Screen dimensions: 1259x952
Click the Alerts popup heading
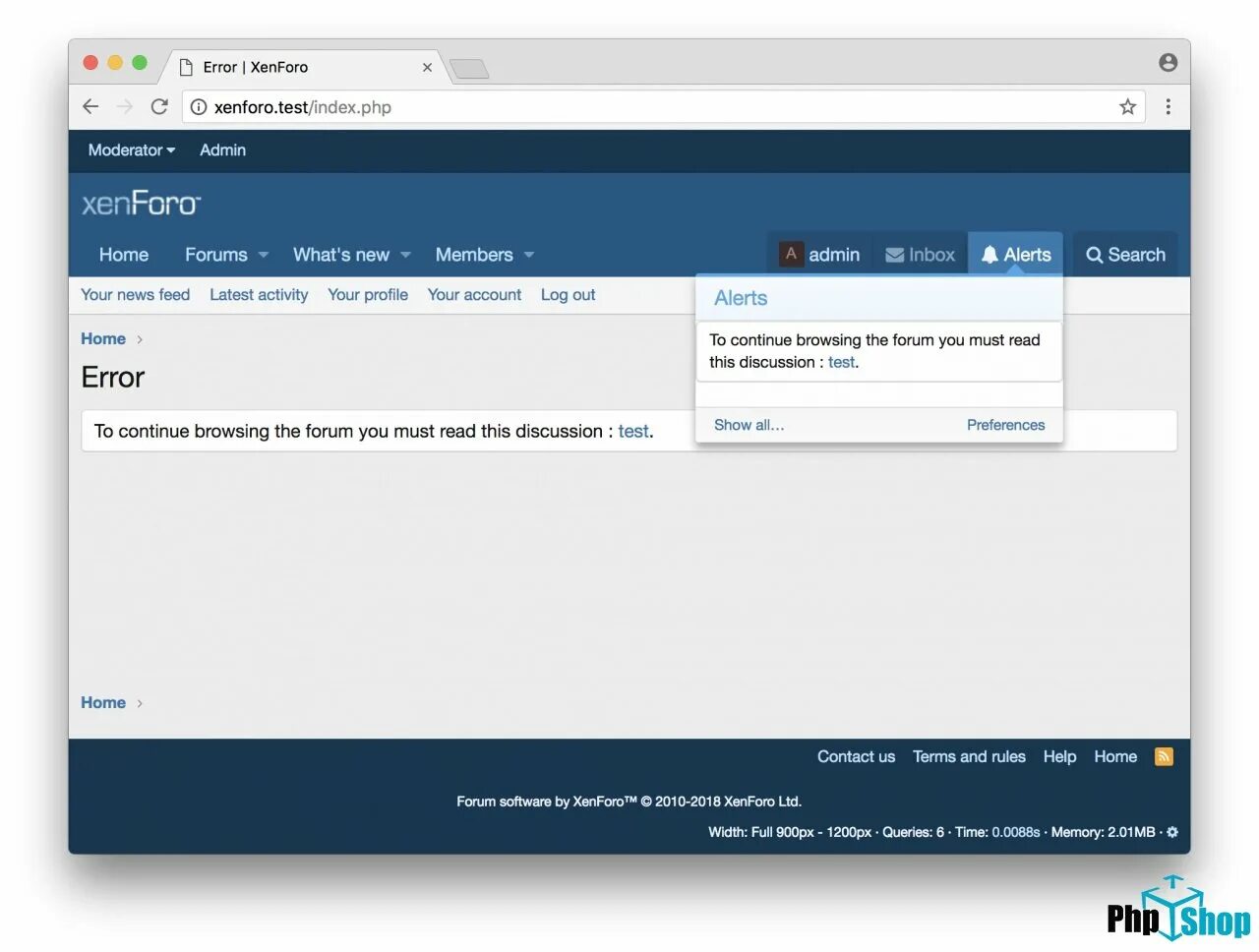(741, 298)
